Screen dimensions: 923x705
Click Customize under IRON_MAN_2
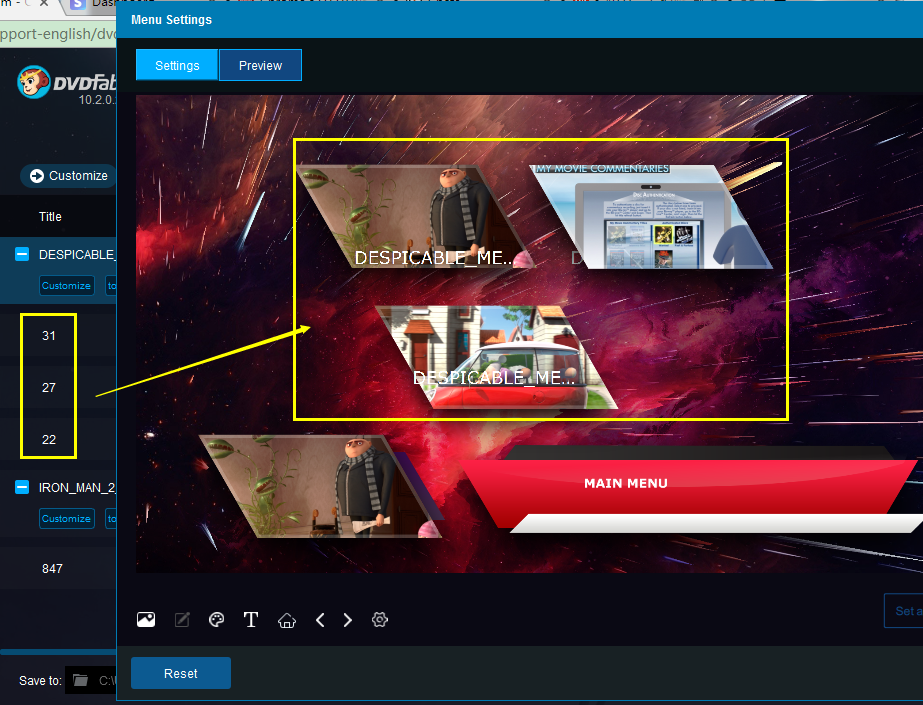click(67, 518)
